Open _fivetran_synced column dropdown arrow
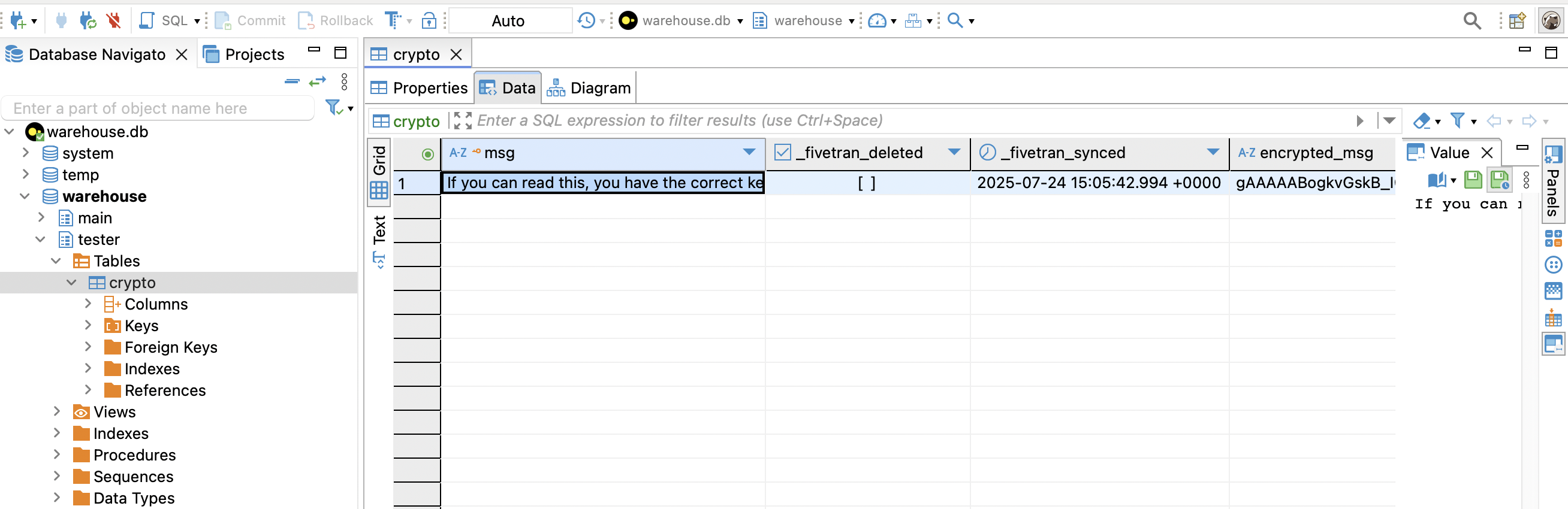 (x=1213, y=153)
